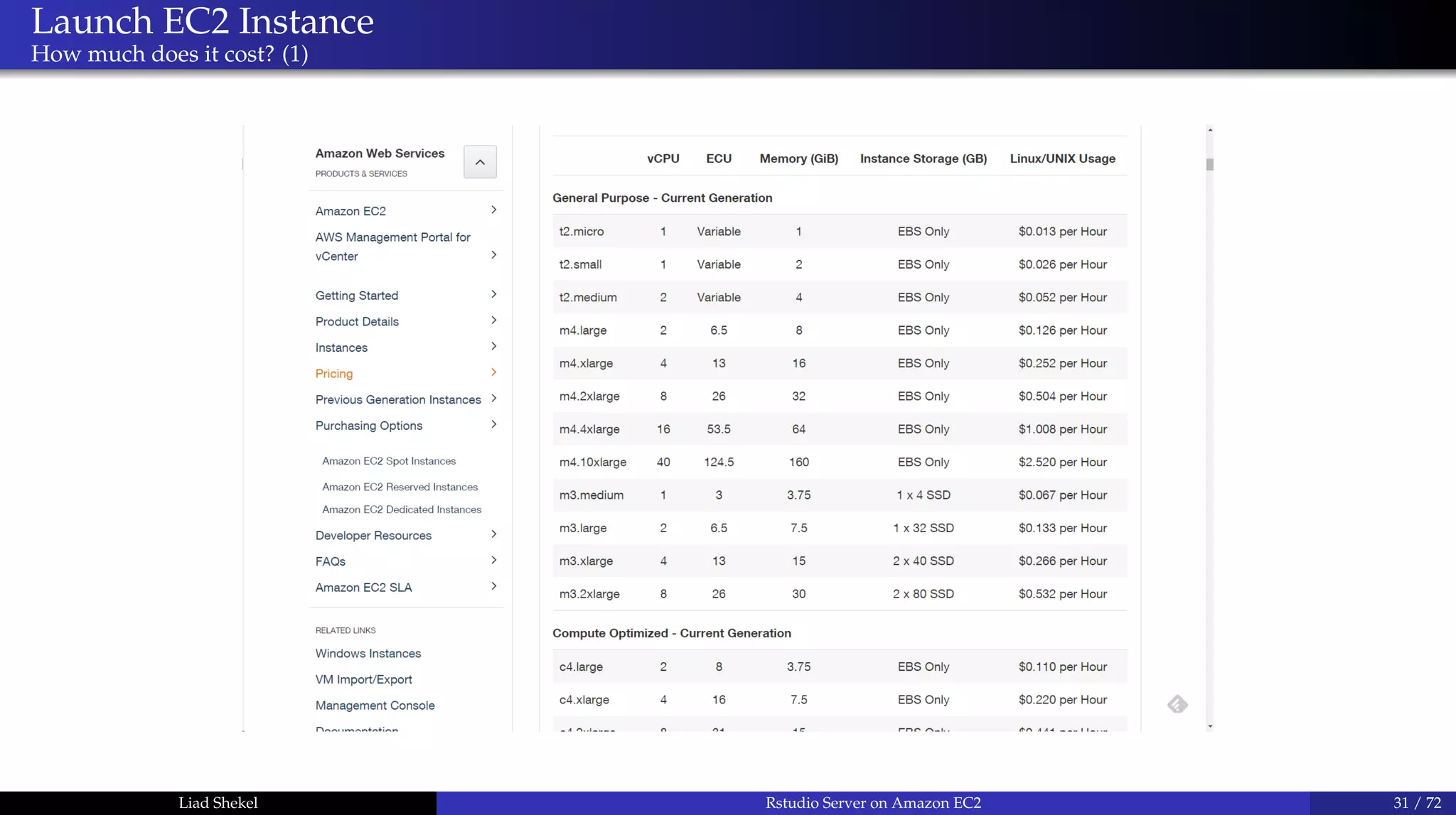Select the m4.10xlarge row name

593,463
